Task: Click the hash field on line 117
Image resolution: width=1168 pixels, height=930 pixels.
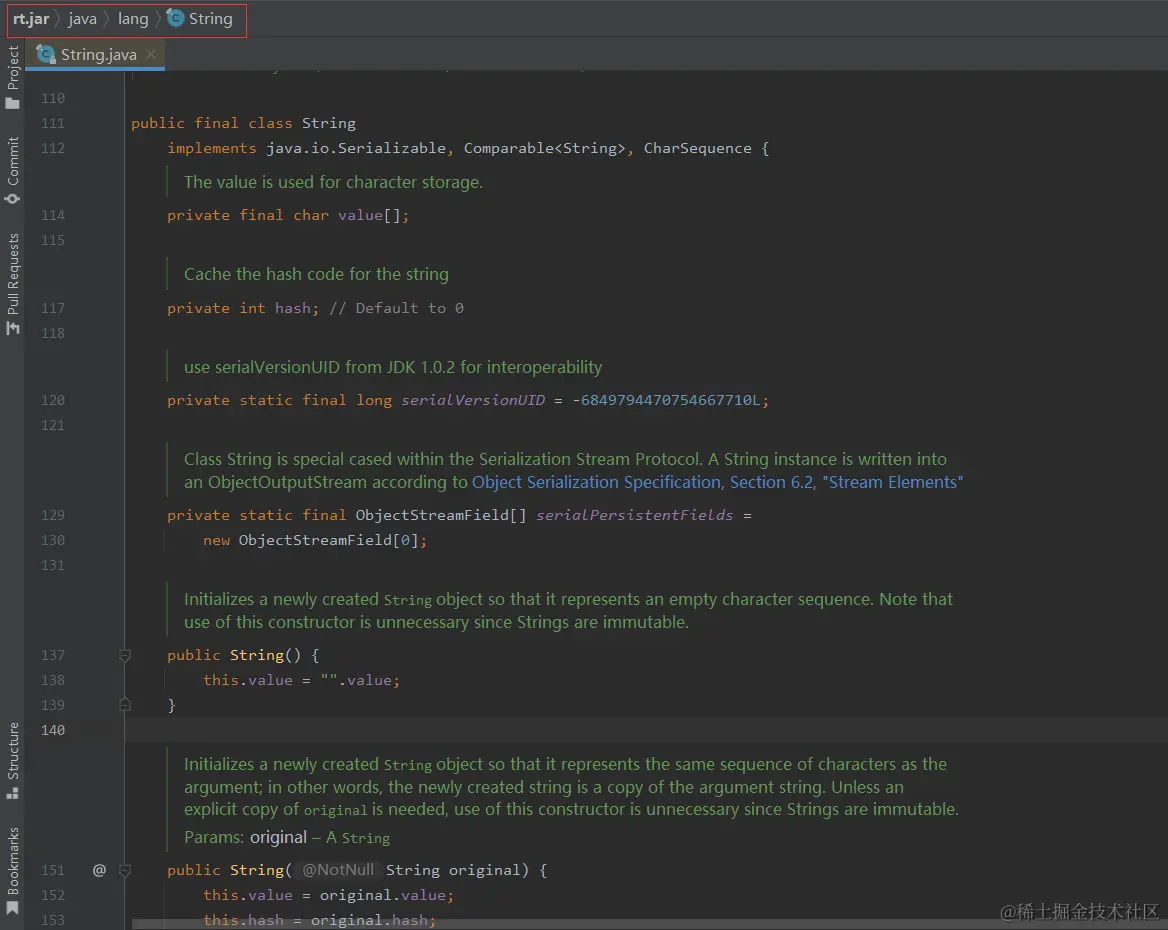Action: pyautogui.click(x=292, y=308)
